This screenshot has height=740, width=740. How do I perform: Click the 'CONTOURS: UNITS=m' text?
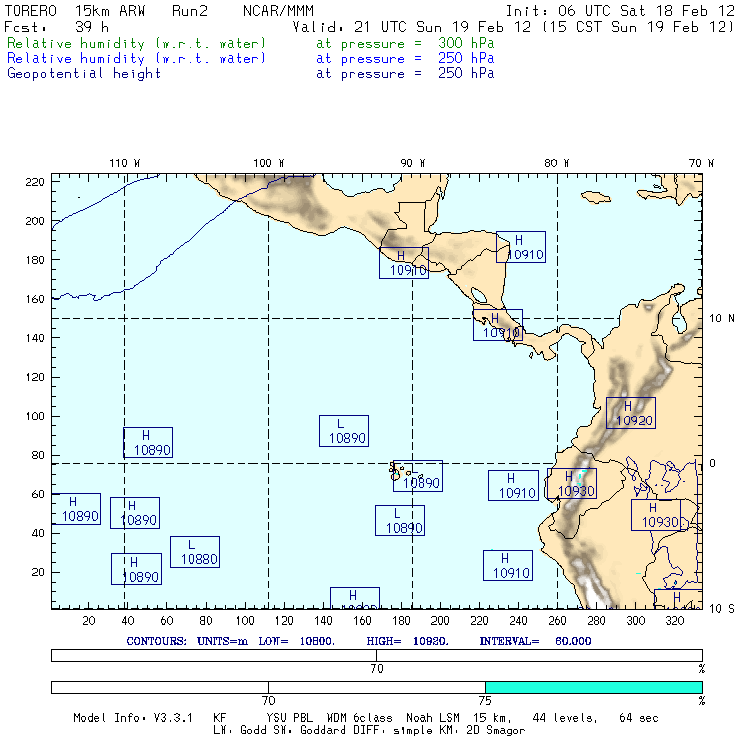[187, 641]
